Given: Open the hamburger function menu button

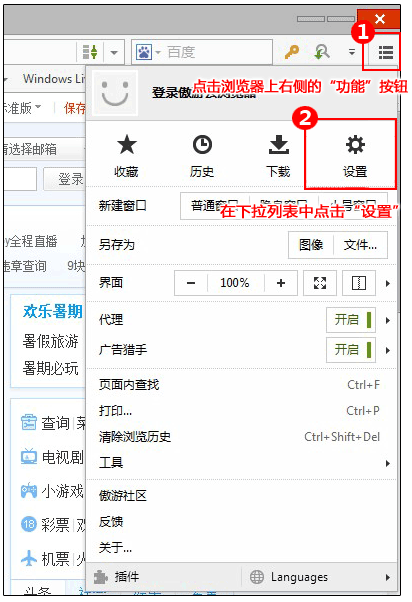Looking at the screenshot, I should tap(385, 53).
